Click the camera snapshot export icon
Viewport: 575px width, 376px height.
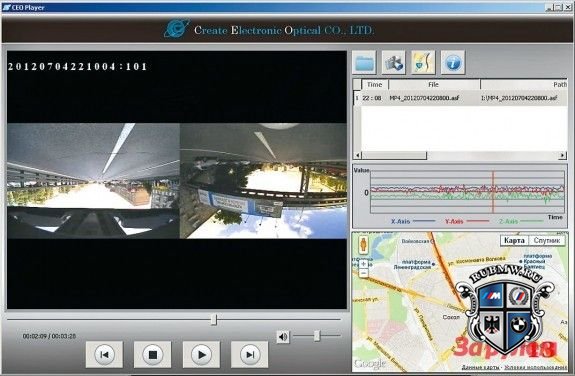click(393, 62)
